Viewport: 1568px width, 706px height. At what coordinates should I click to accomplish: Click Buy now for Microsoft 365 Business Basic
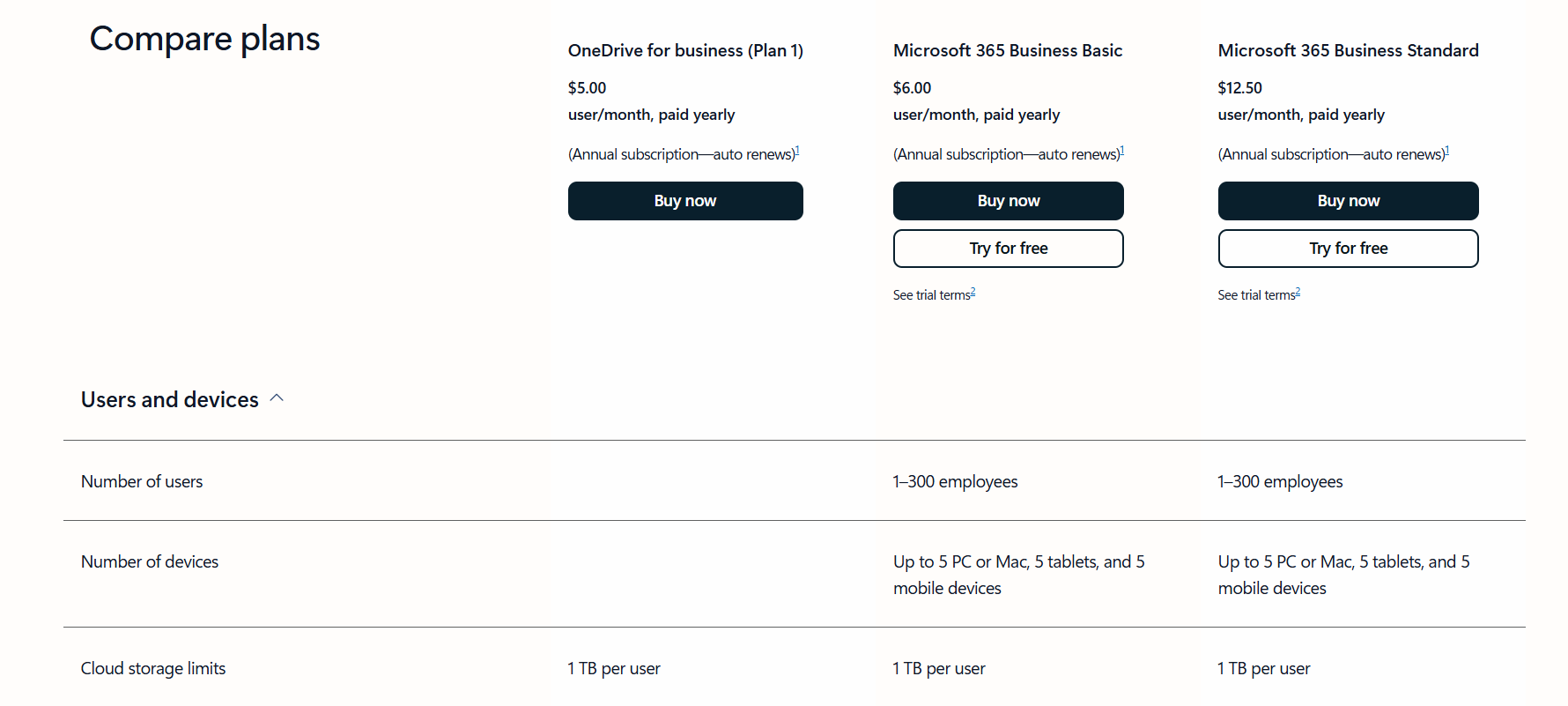1008,200
